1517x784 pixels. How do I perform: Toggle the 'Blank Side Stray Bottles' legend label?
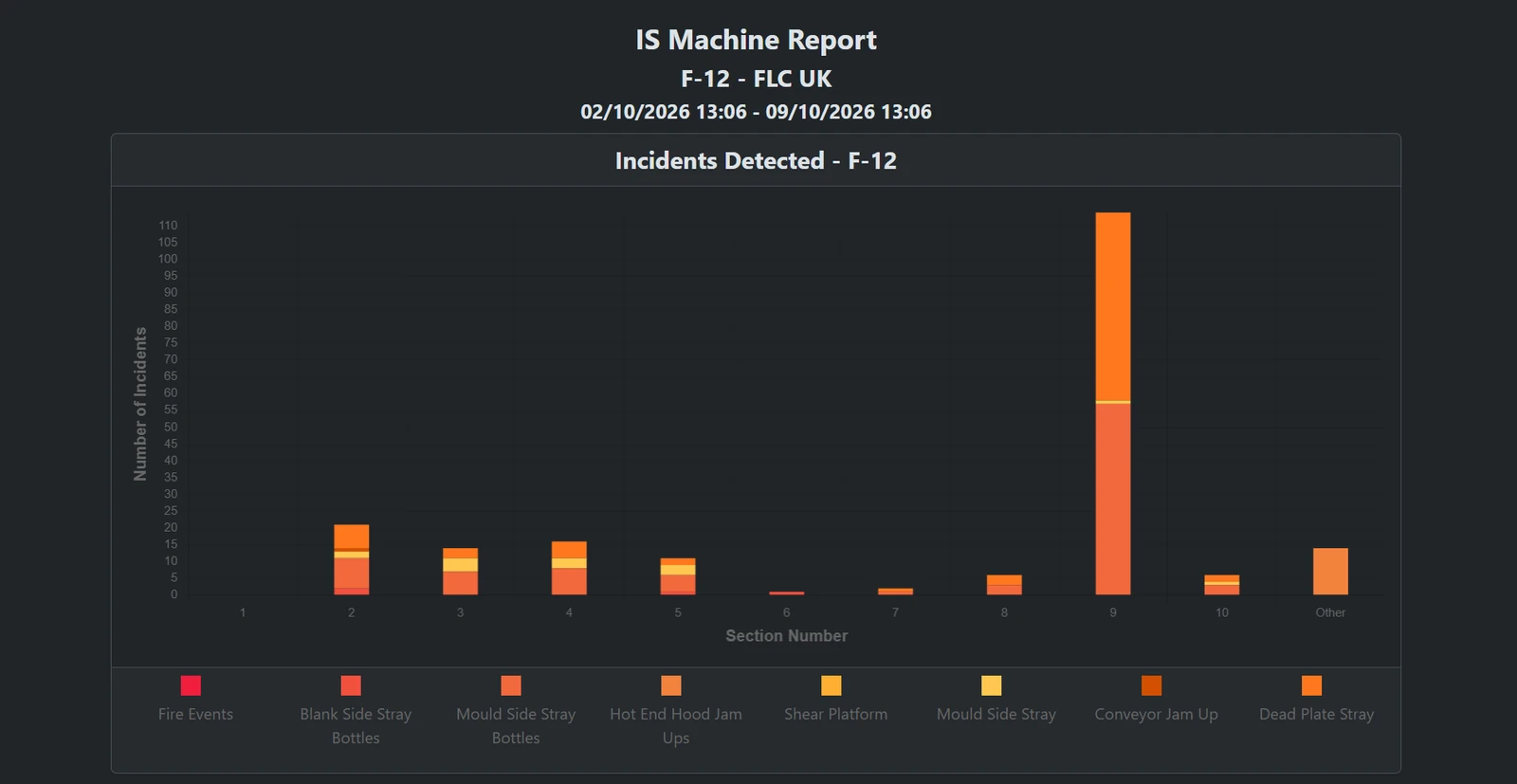356,726
